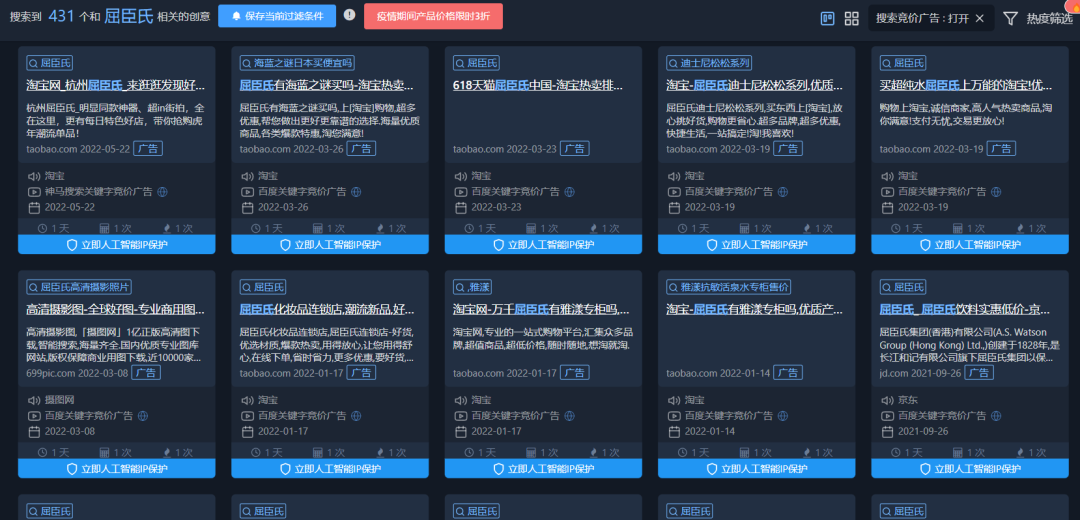Image resolution: width=1080 pixels, height=520 pixels.
Task: Click globe icon in the 迪士尼松松系列 card
Action: (x=783, y=191)
